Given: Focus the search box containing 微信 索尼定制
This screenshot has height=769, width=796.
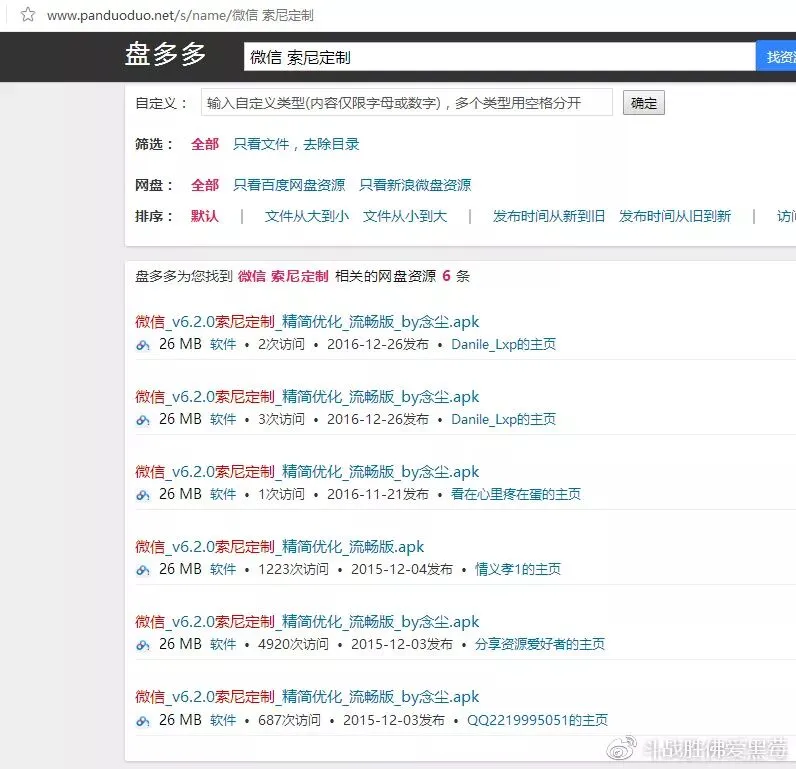Looking at the screenshot, I should 500,57.
